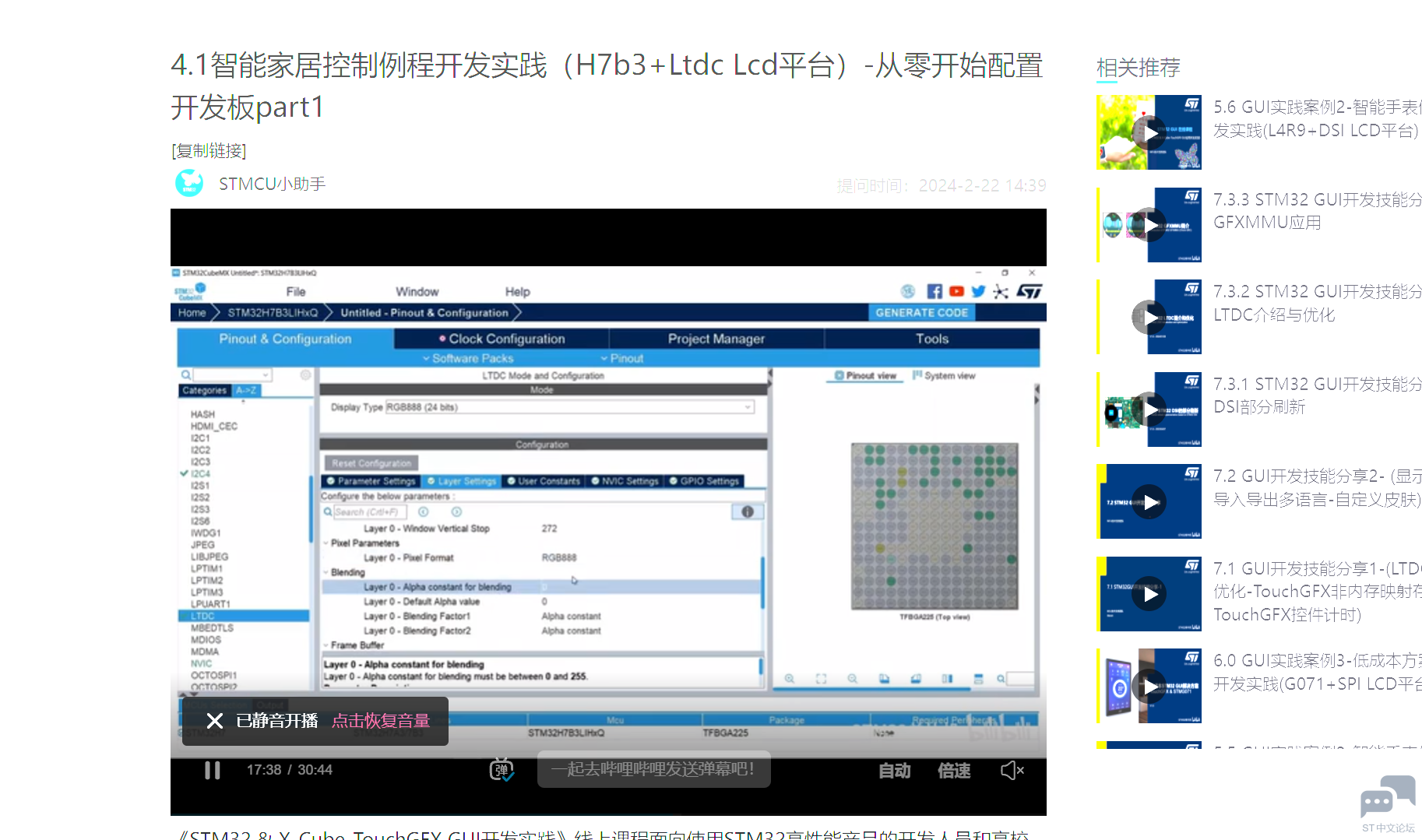Open the 倍速 playback speed menu

coord(954,771)
